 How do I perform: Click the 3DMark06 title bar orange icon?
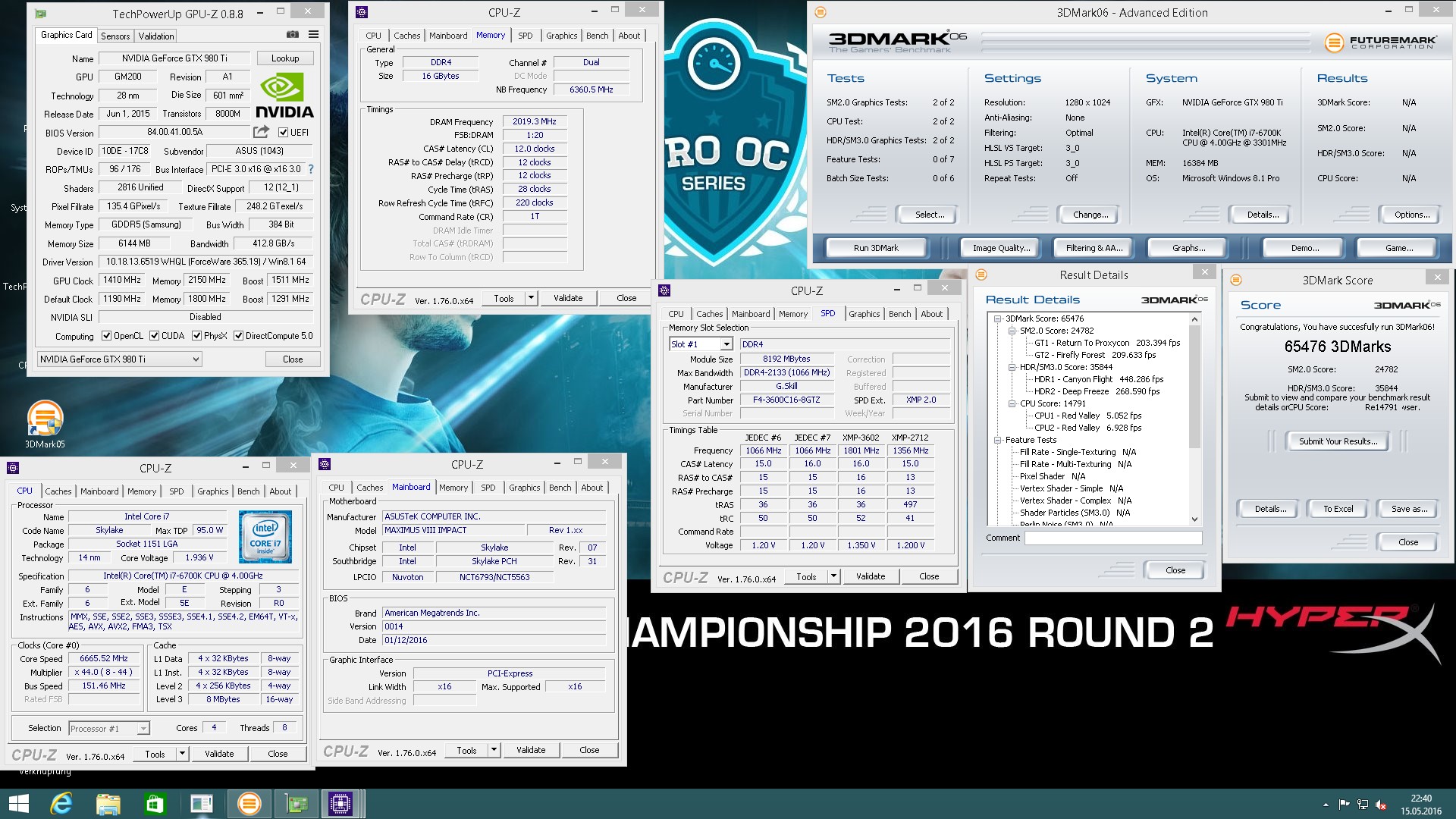point(821,12)
